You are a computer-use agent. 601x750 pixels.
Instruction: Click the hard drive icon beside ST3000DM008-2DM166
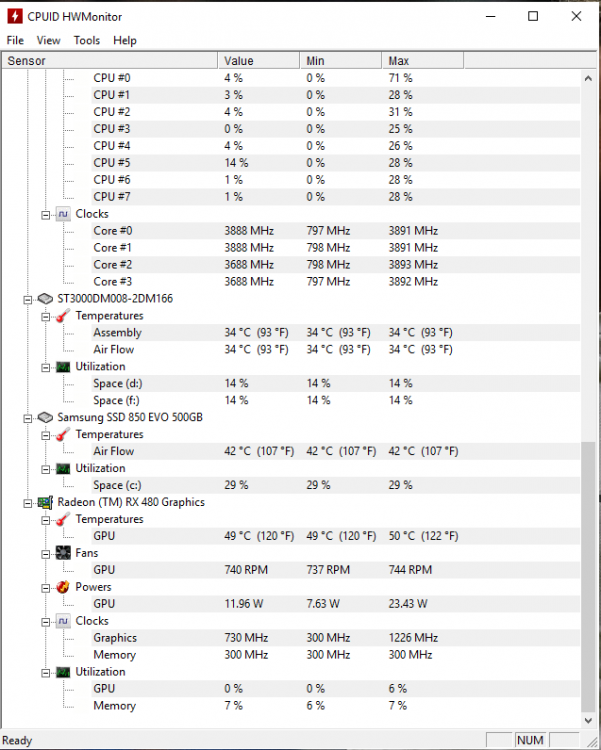(45, 299)
